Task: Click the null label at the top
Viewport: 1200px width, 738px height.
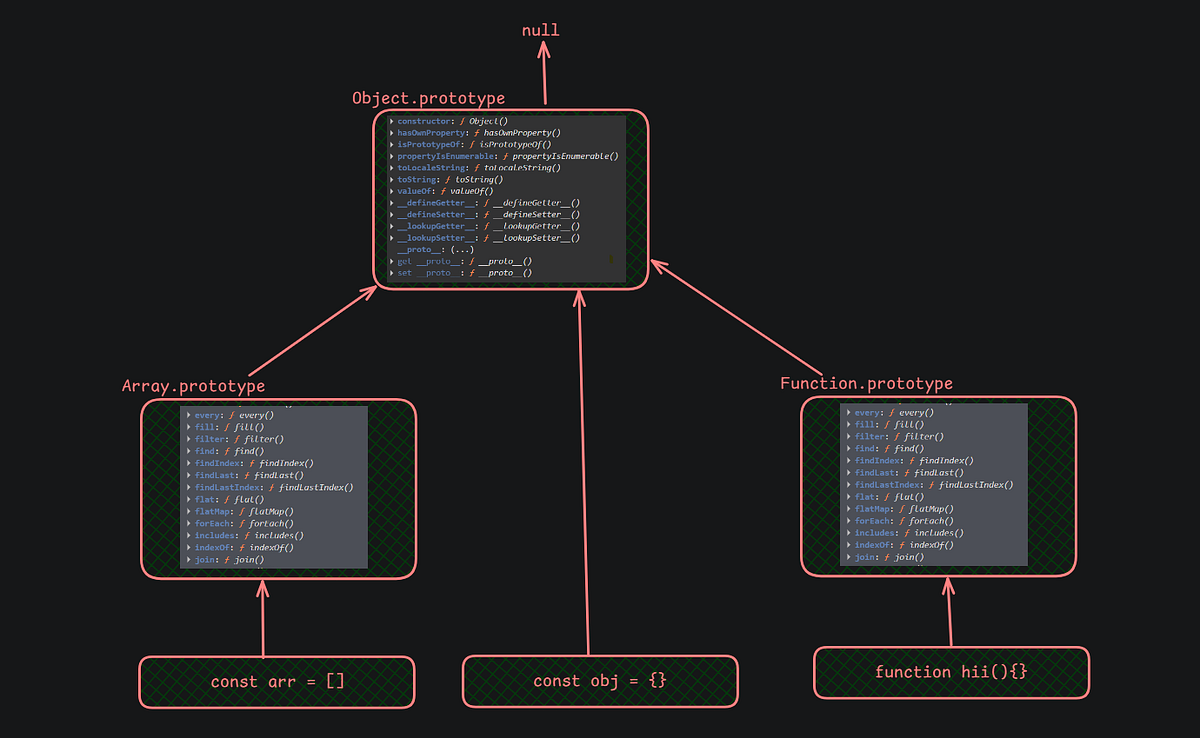Action: [x=539, y=29]
